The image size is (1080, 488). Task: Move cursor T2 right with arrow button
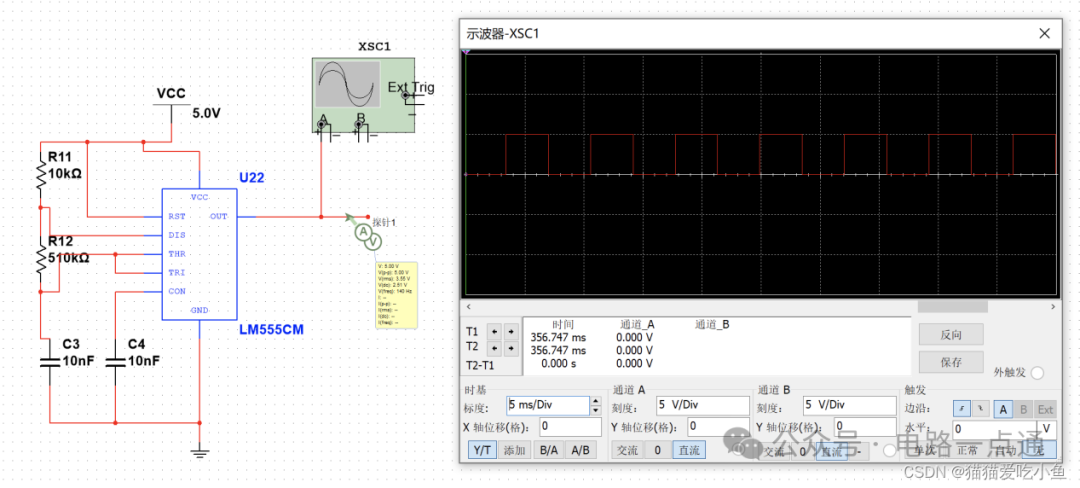point(510,347)
